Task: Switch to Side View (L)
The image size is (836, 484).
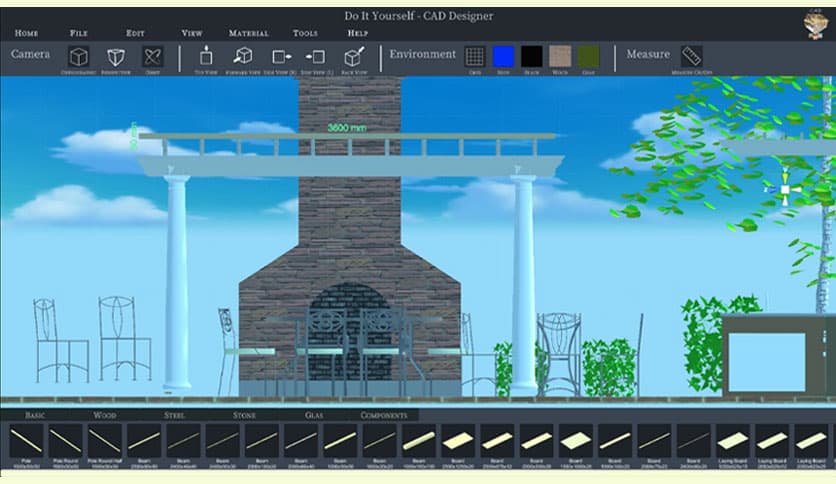Action: (316, 57)
